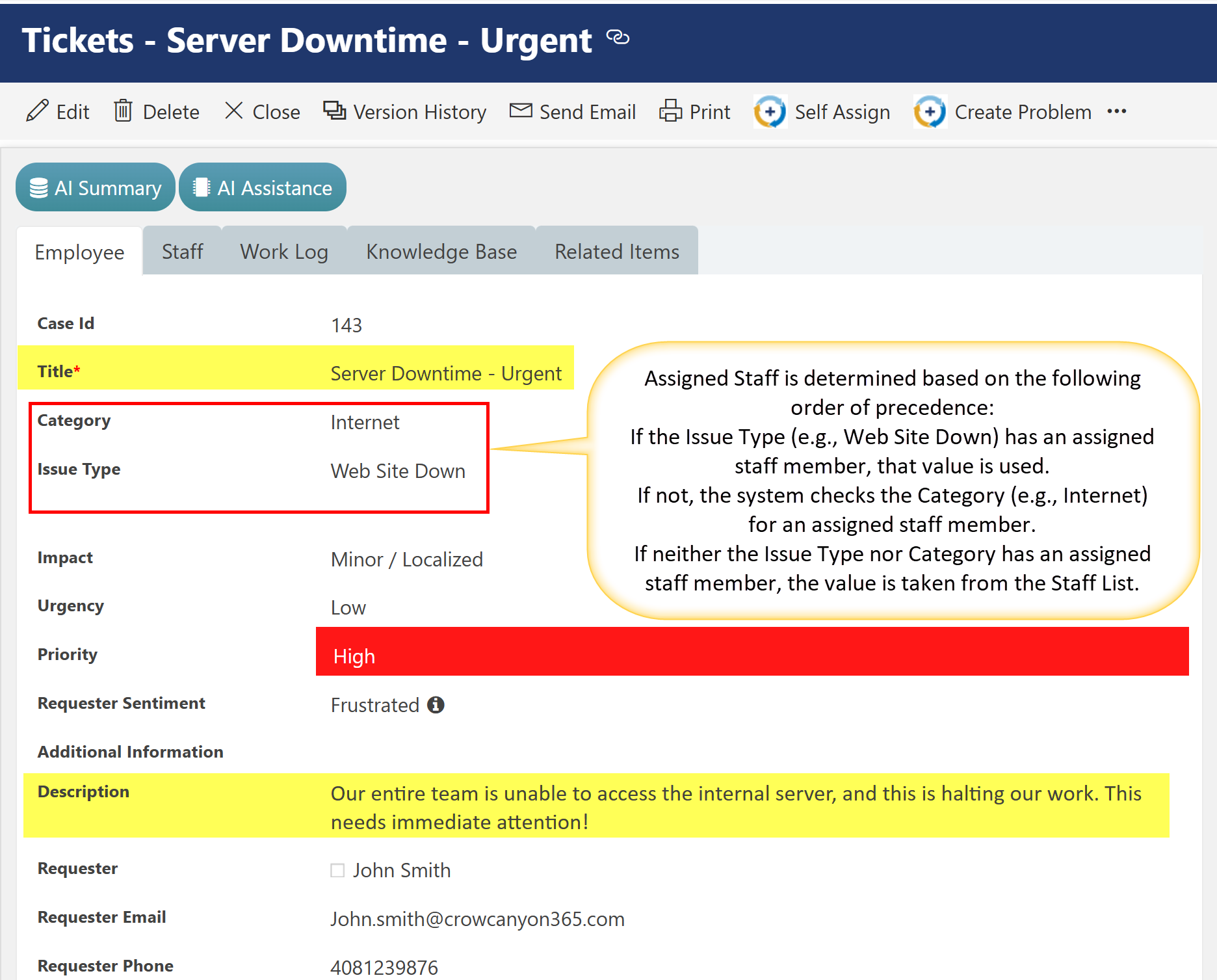This screenshot has height=980, width=1217.
Task: Launch the AI Assistance button
Action: [x=263, y=188]
